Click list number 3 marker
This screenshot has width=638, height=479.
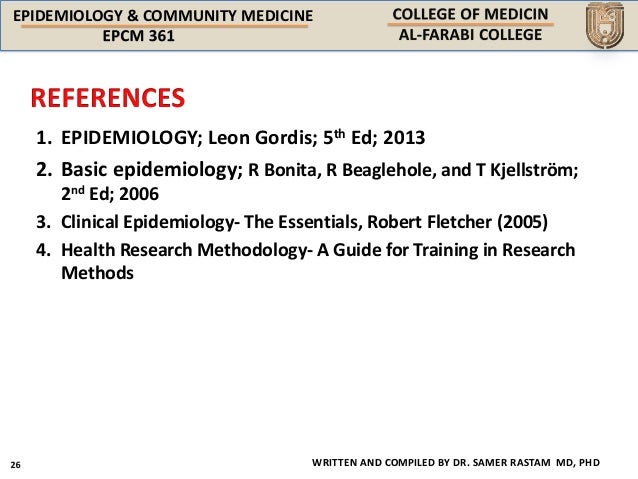(44, 222)
